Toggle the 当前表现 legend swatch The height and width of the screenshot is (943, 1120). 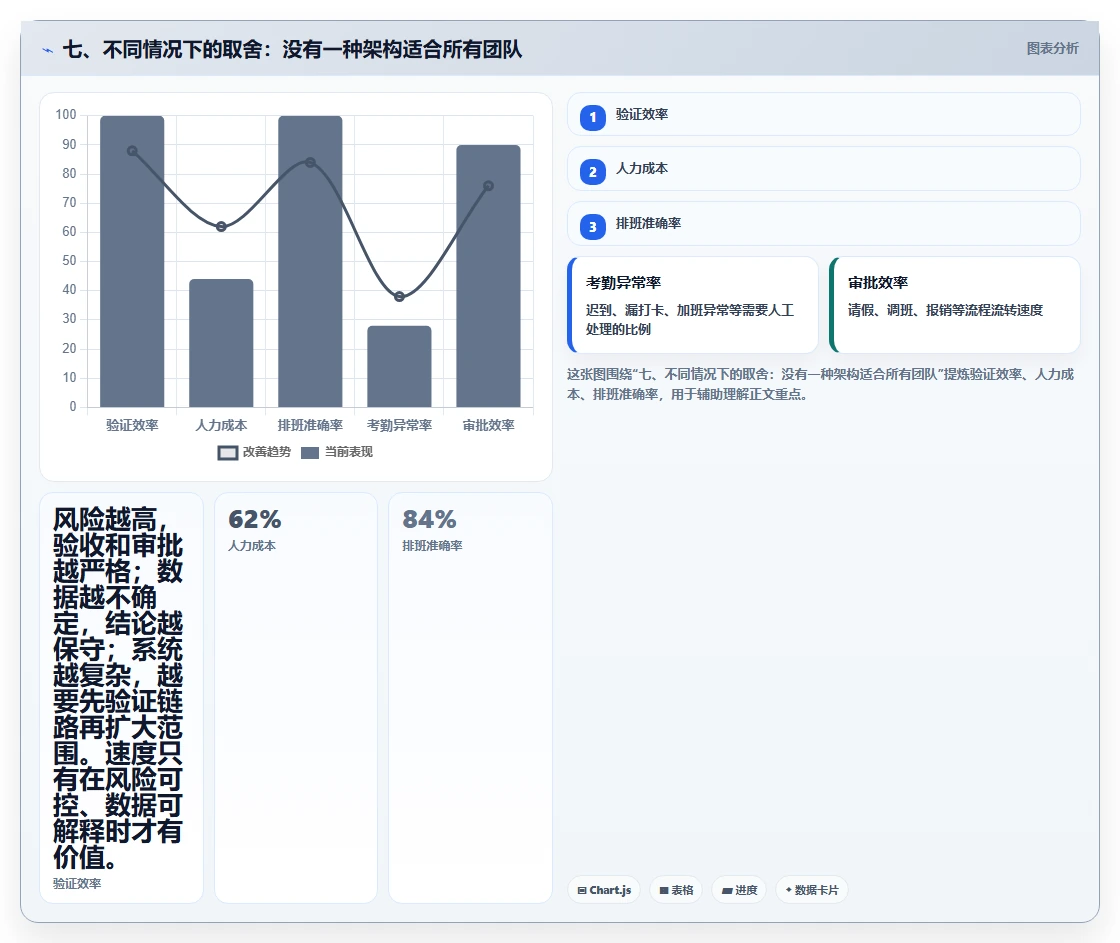click(x=310, y=453)
